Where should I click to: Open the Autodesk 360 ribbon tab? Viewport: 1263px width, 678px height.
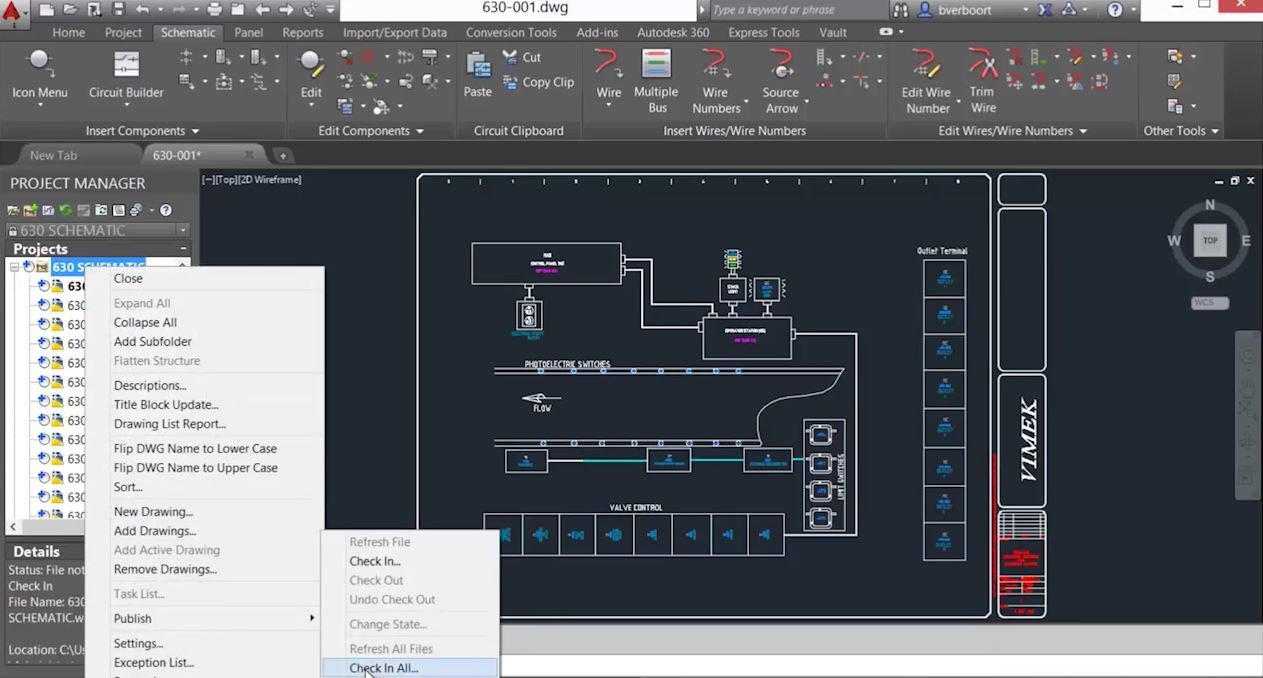pyautogui.click(x=673, y=32)
